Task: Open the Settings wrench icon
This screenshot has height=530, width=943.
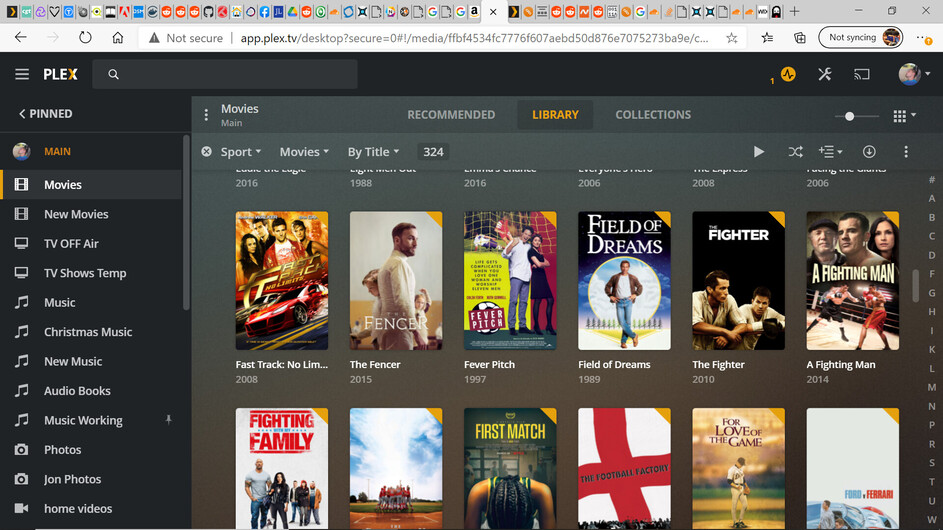Action: 825,74
